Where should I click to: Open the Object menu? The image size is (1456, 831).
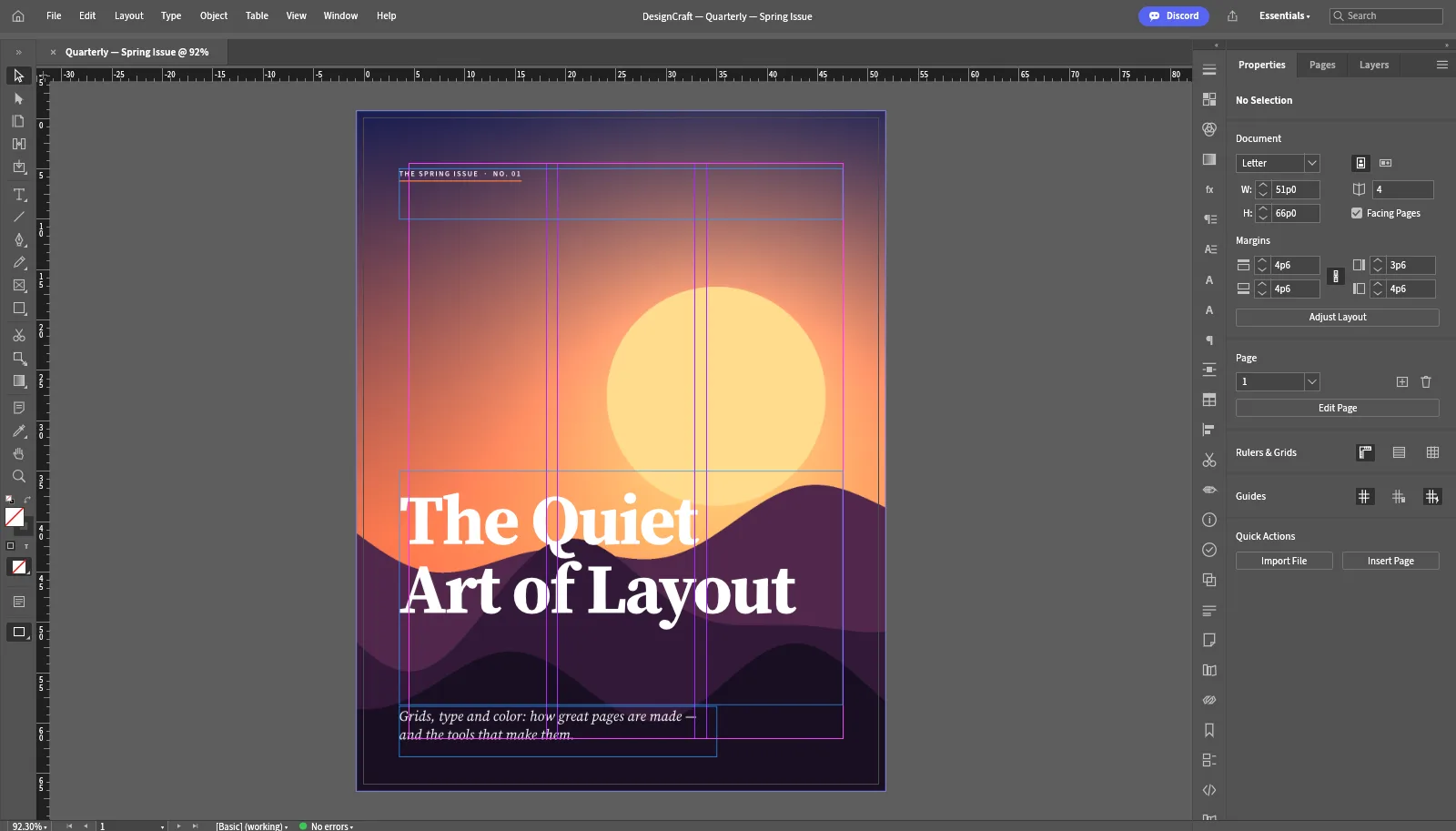(214, 15)
